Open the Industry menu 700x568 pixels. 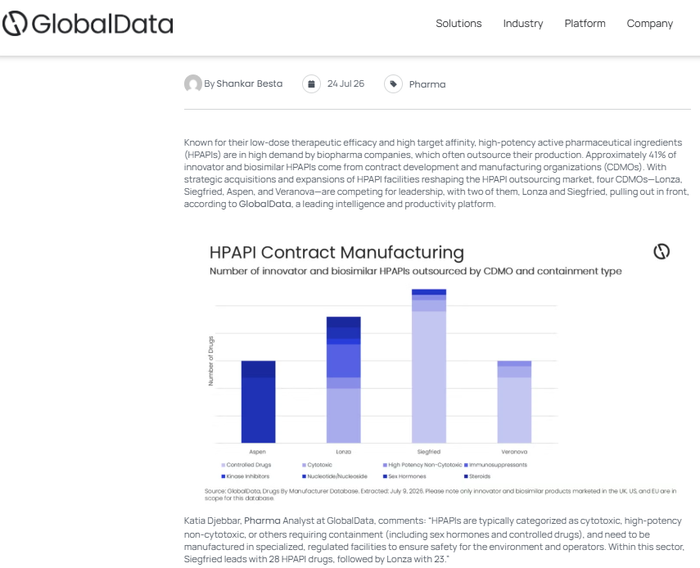[523, 23]
